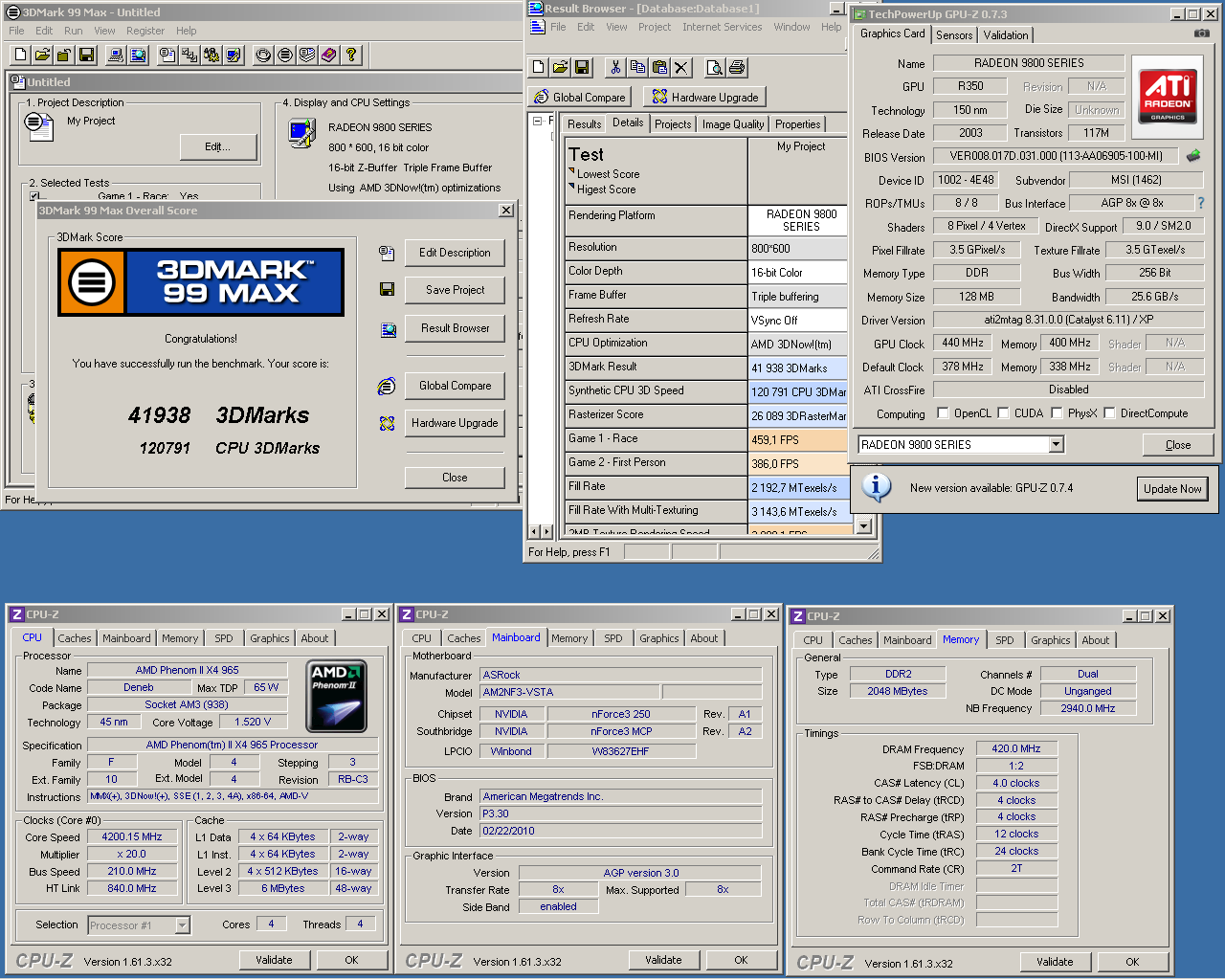Click New in Result Browser toolbar
Viewport: 1225px width, 980px height.
(538, 67)
